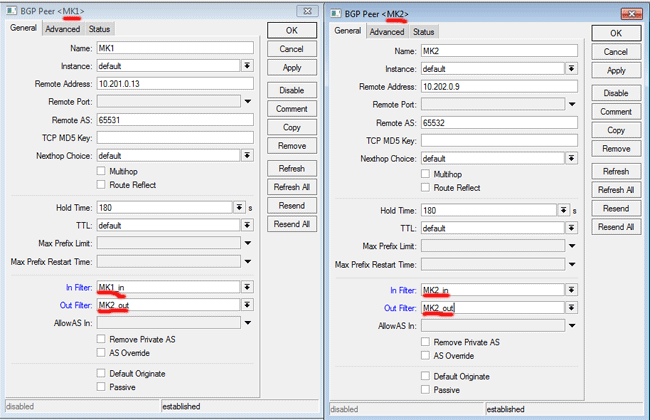The height and width of the screenshot is (420, 650).
Task: Expand Out Filter dropdown in MK1 window
Action: point(247,305)
